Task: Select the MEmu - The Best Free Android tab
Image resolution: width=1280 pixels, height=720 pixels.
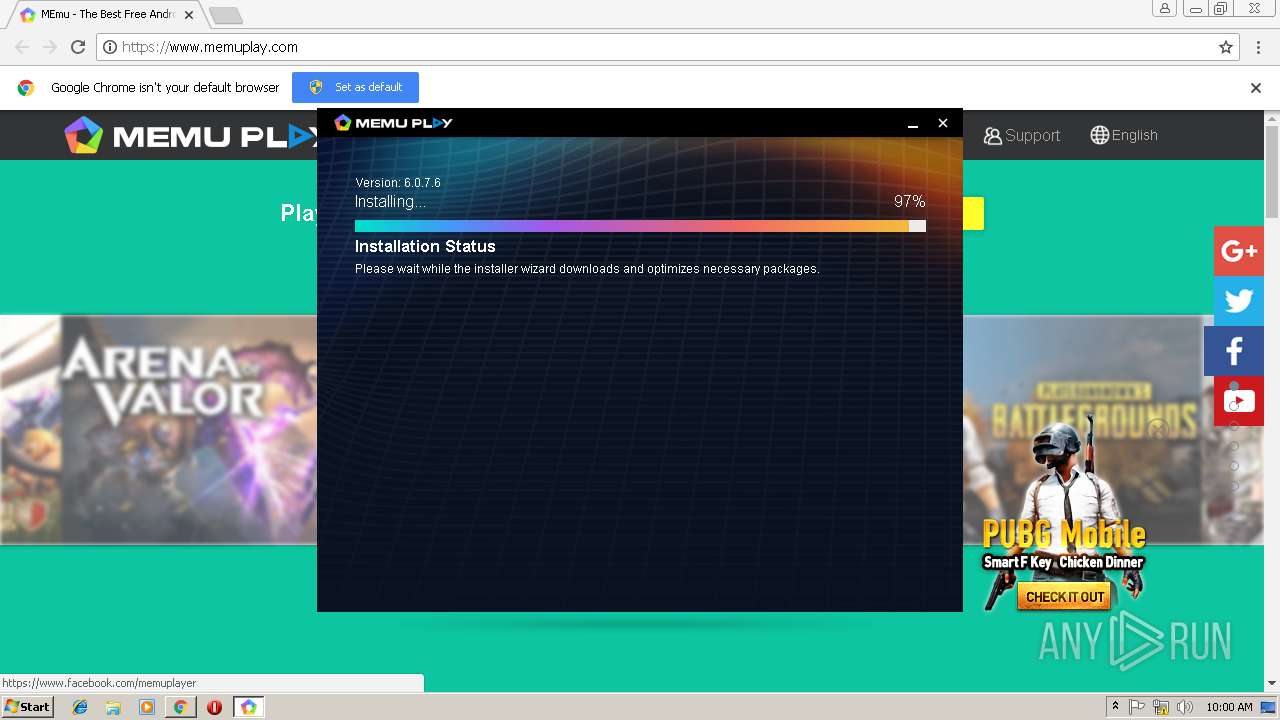Action: (x=107, y=15)
